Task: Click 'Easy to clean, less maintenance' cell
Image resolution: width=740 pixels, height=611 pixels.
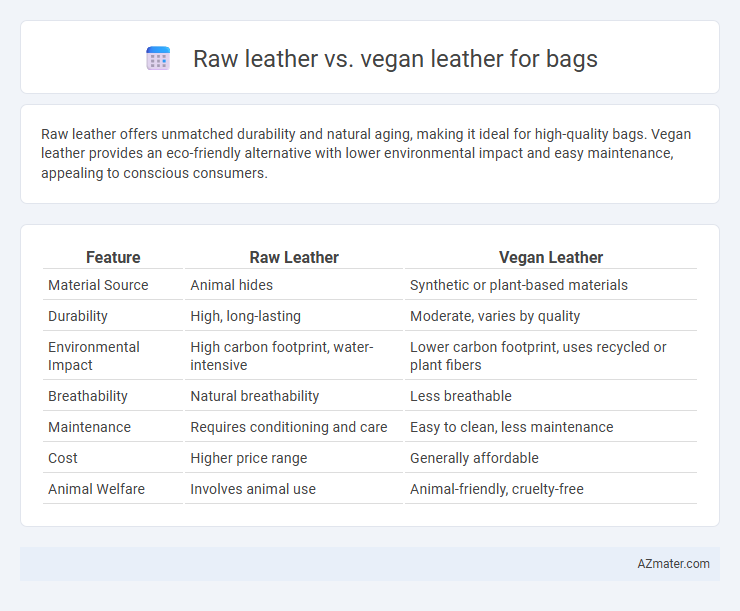Action: (x=512, y=427)
